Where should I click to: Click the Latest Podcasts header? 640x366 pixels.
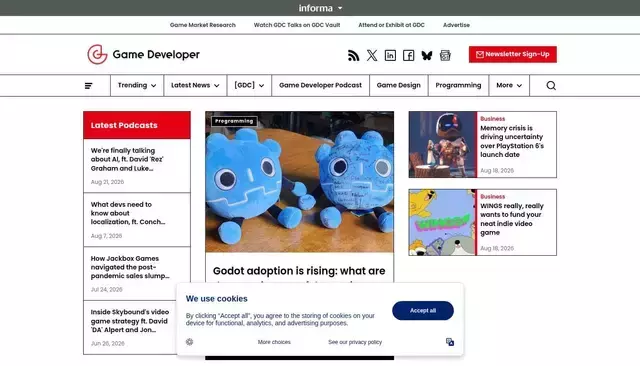[137, 125]
